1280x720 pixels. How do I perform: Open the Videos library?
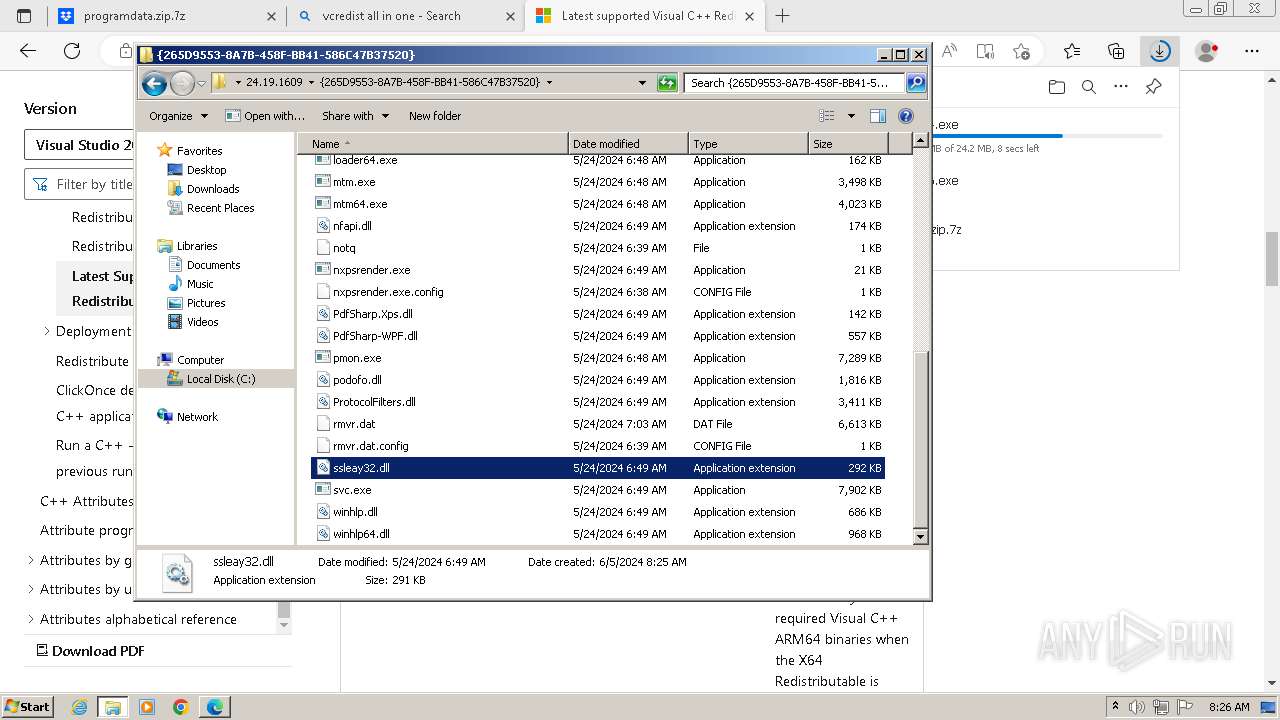click(x=202, y=322)
